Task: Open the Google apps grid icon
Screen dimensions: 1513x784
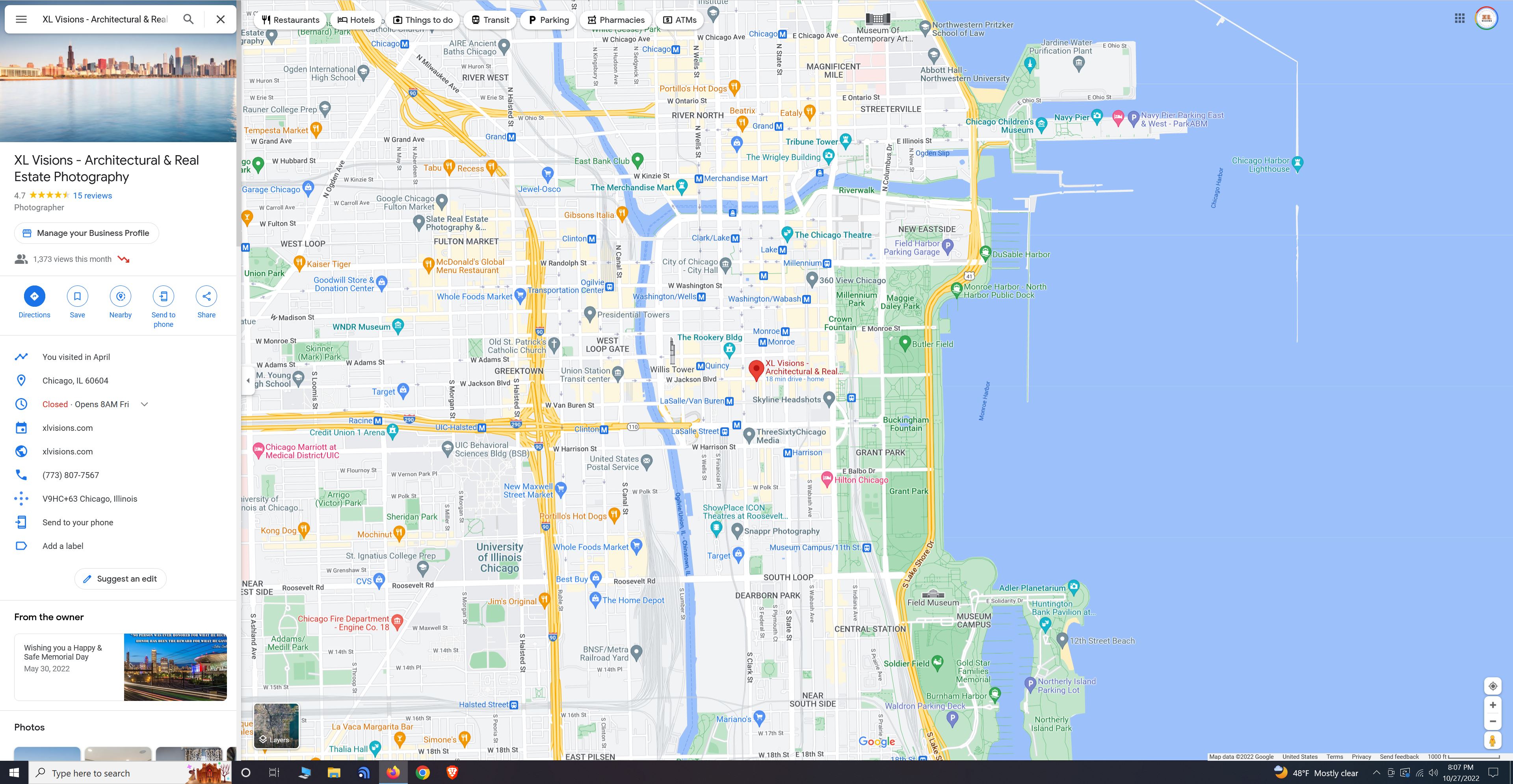Action: point(1459,18)
